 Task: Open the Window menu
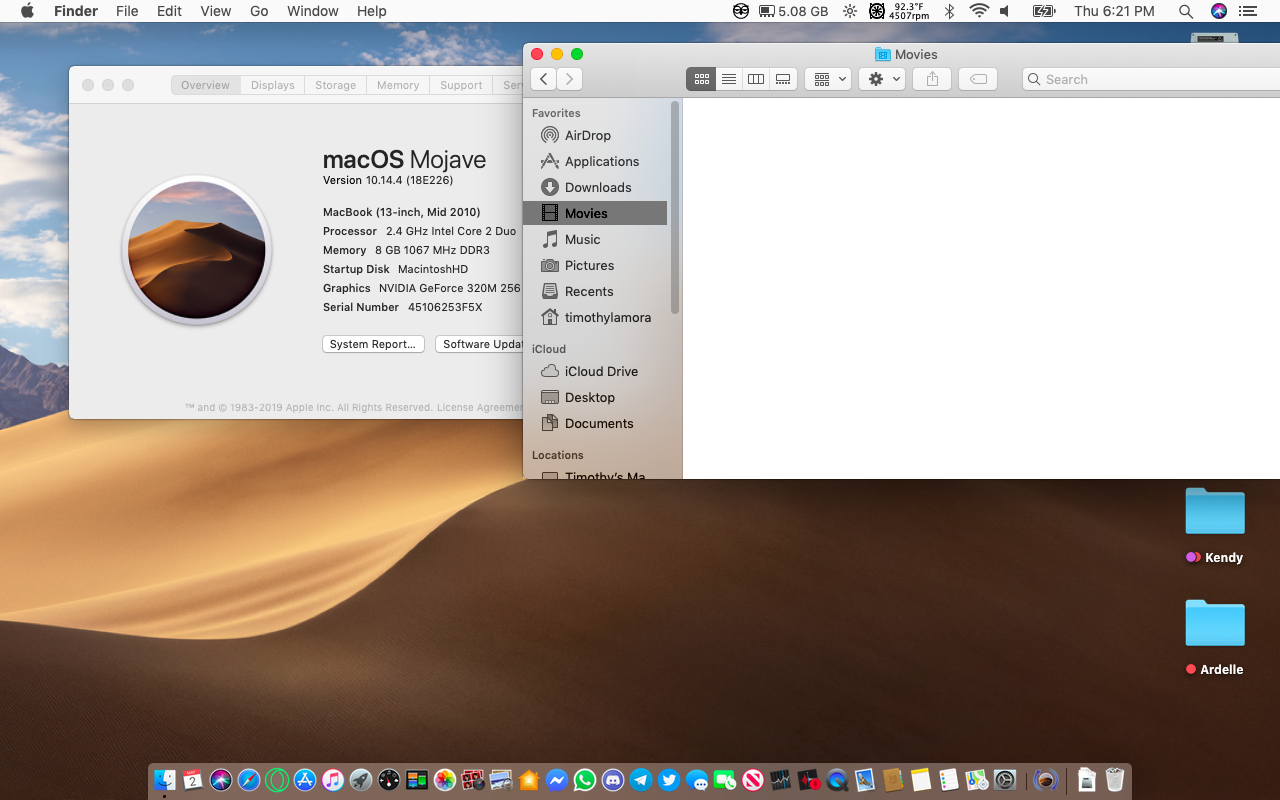coord(312,11)
